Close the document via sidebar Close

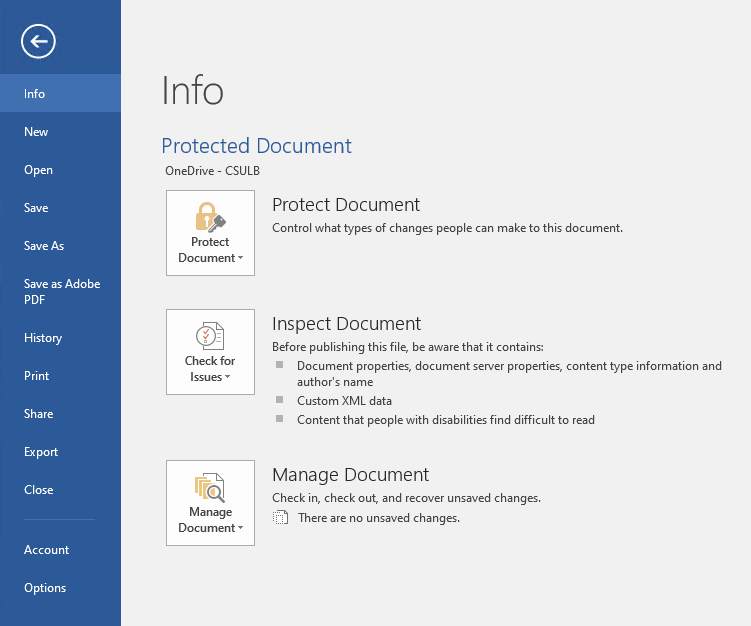[x=60, y=490]
